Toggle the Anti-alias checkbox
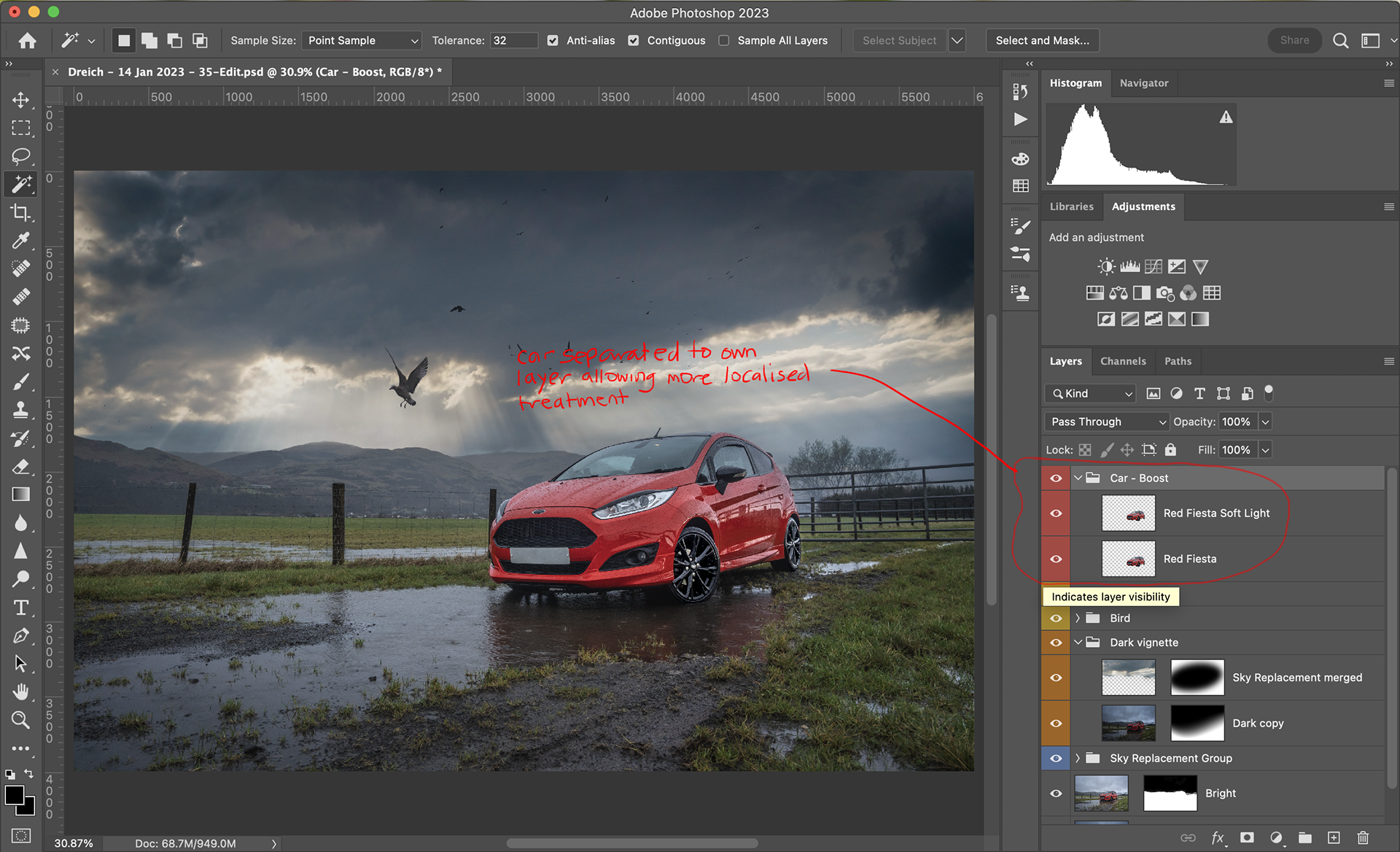 pyautogui.click(x=553, y=41)
